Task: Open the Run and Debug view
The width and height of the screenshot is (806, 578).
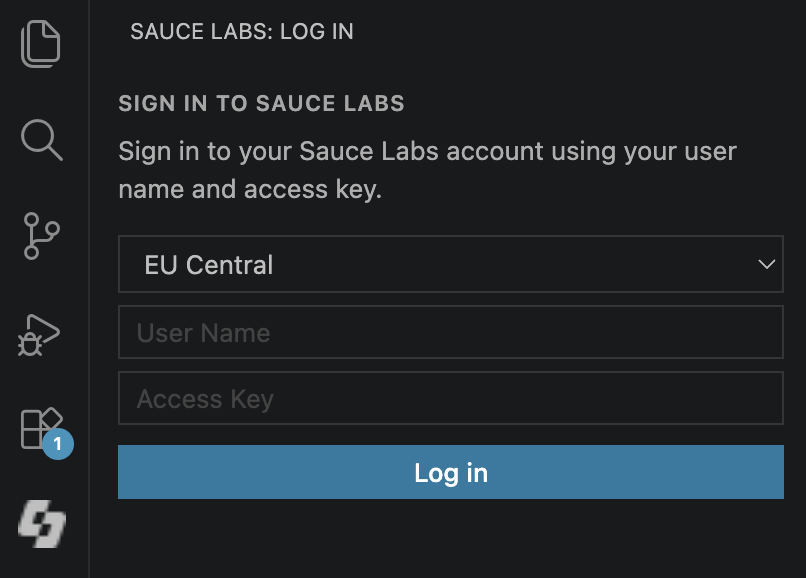Action: (39, 335)
